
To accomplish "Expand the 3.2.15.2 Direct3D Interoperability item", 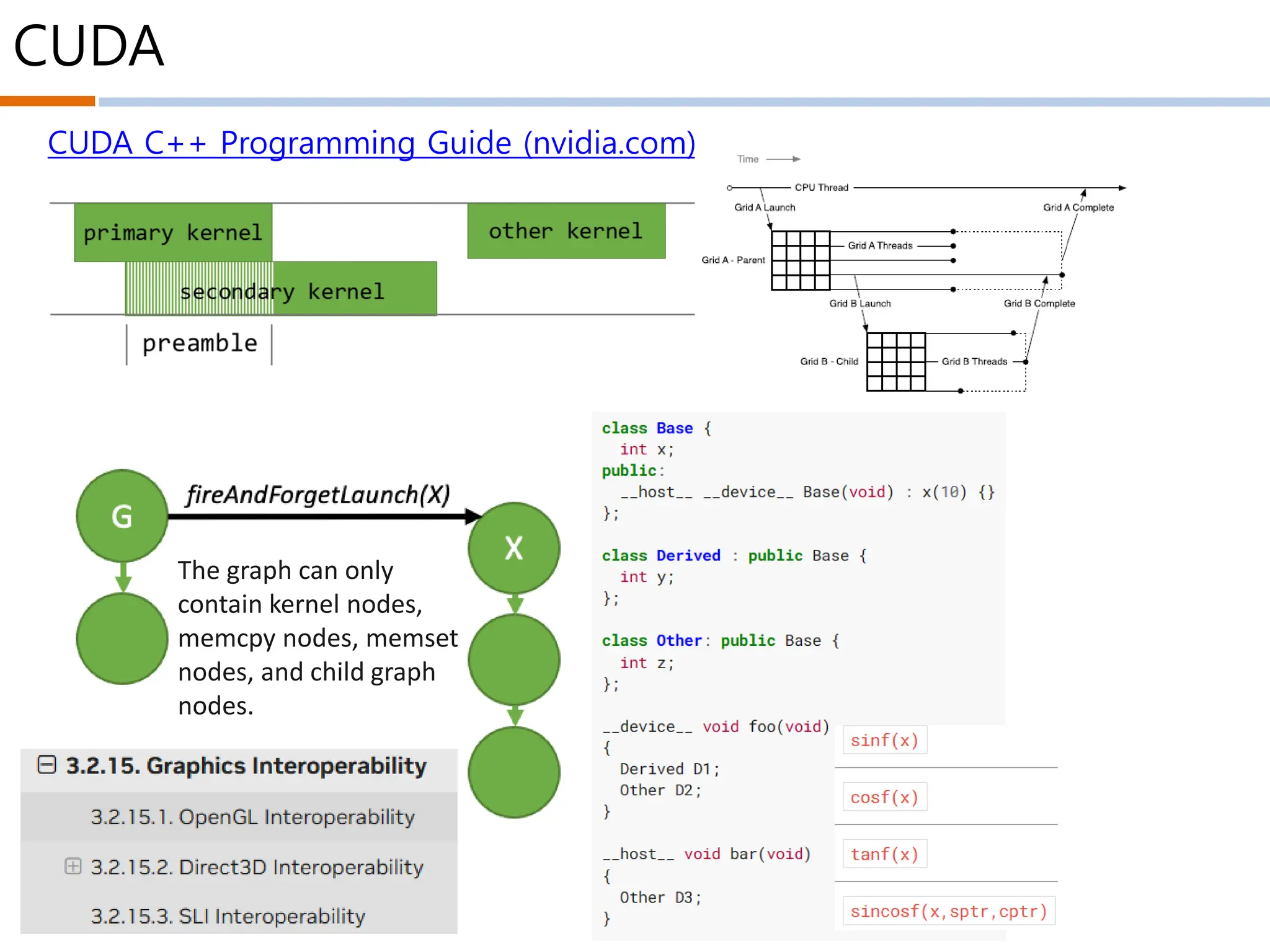I will (73, 866).
